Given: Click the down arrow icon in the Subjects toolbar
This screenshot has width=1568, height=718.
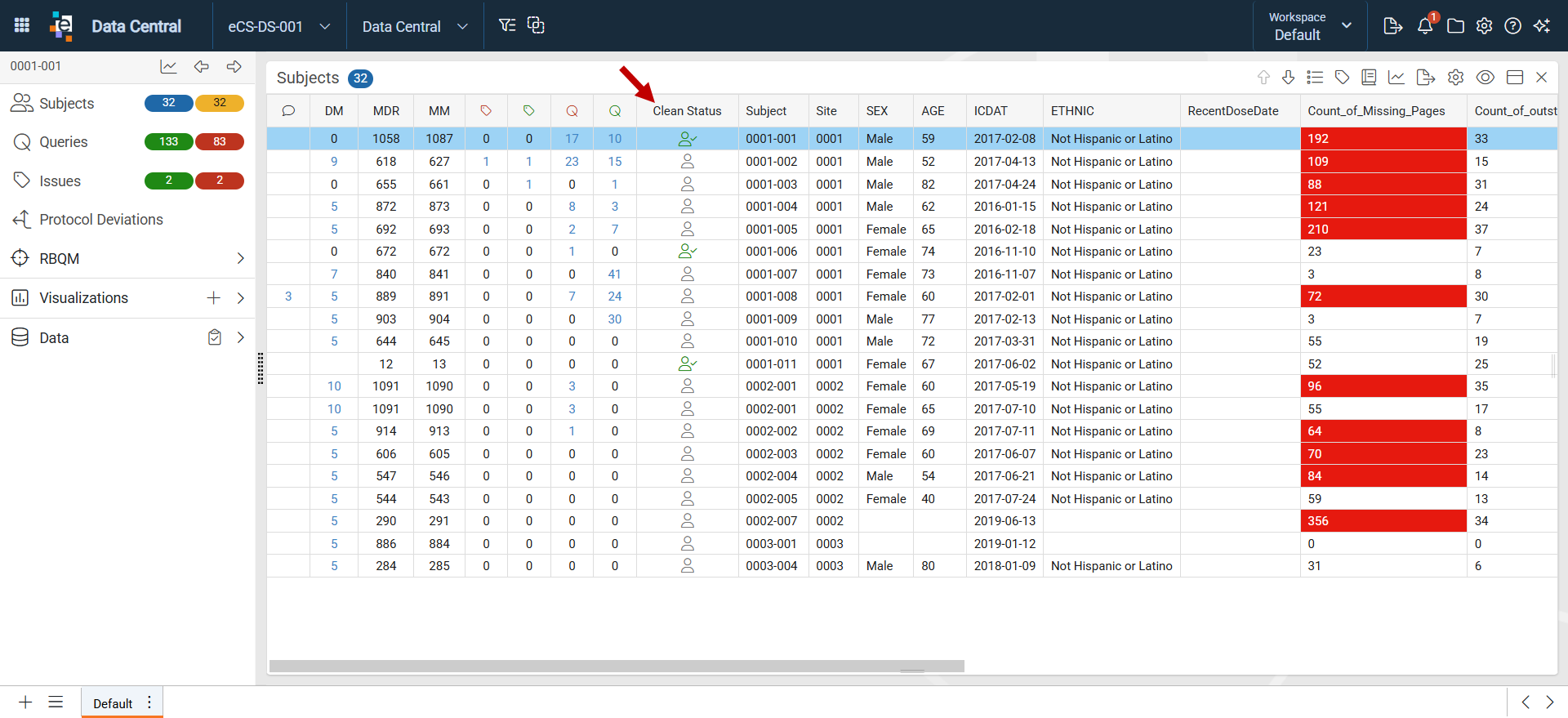Looking at the screenshot, I should point(1289,78).
